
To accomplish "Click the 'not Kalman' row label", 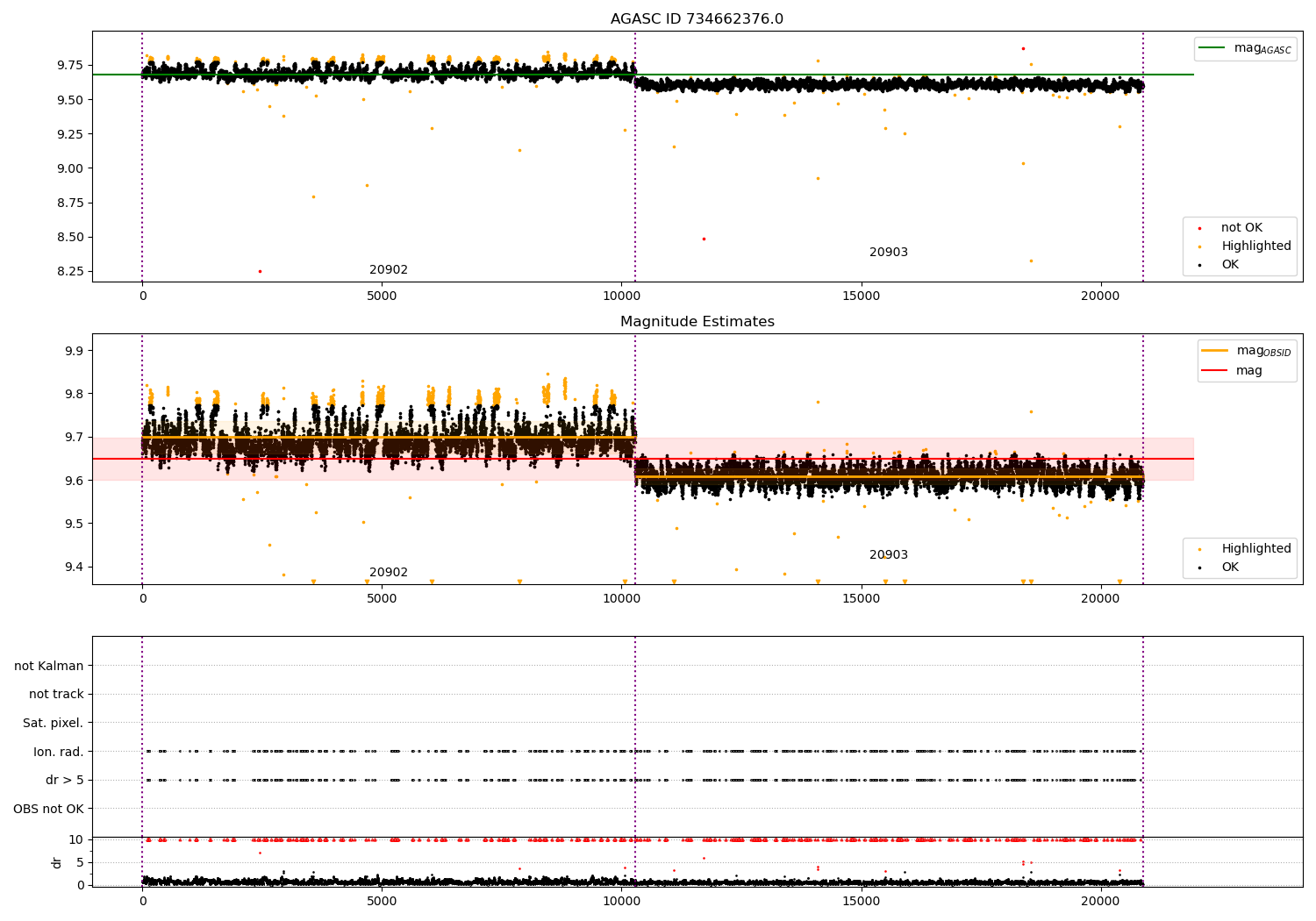I will coord(49,666).
